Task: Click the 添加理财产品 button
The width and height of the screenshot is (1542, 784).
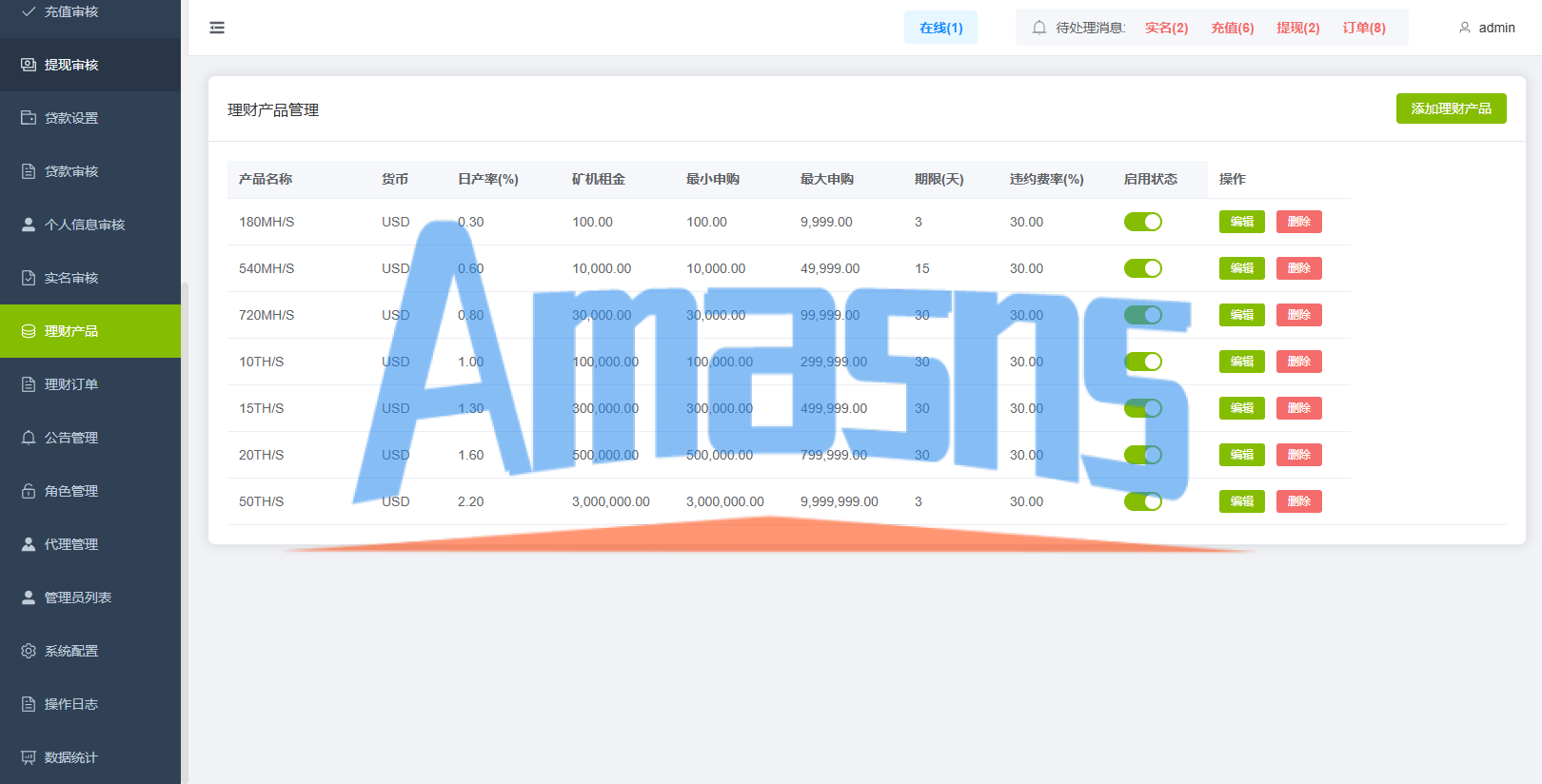Action: click(1451, 108)
